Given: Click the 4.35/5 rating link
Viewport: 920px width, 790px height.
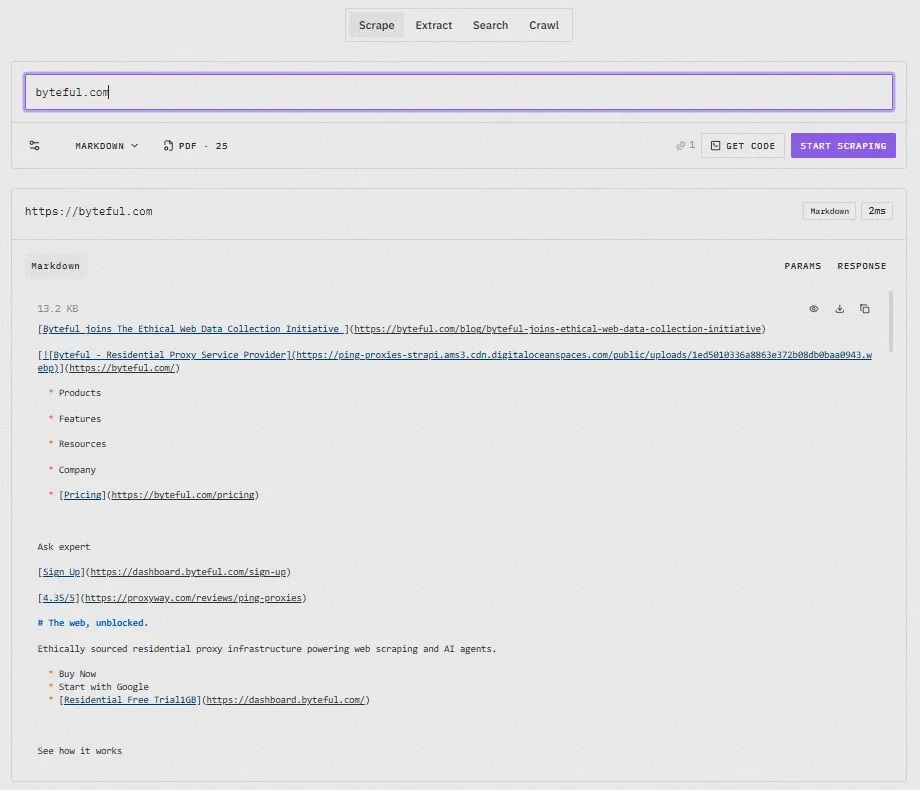Looking at the screenshot, I should [59, 597].
